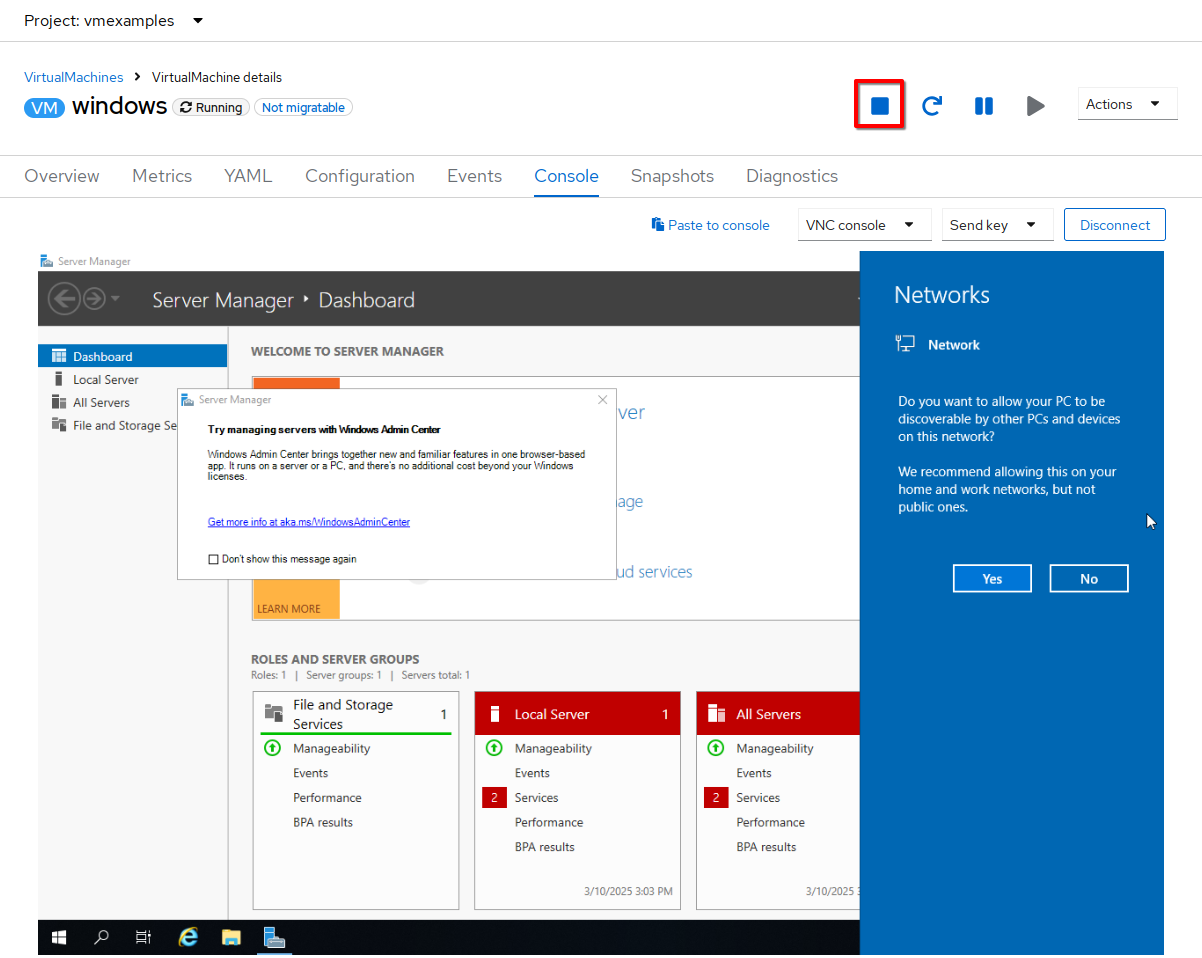Expand the Send key dropdown
1202x958 pixels.
(998, 225)
